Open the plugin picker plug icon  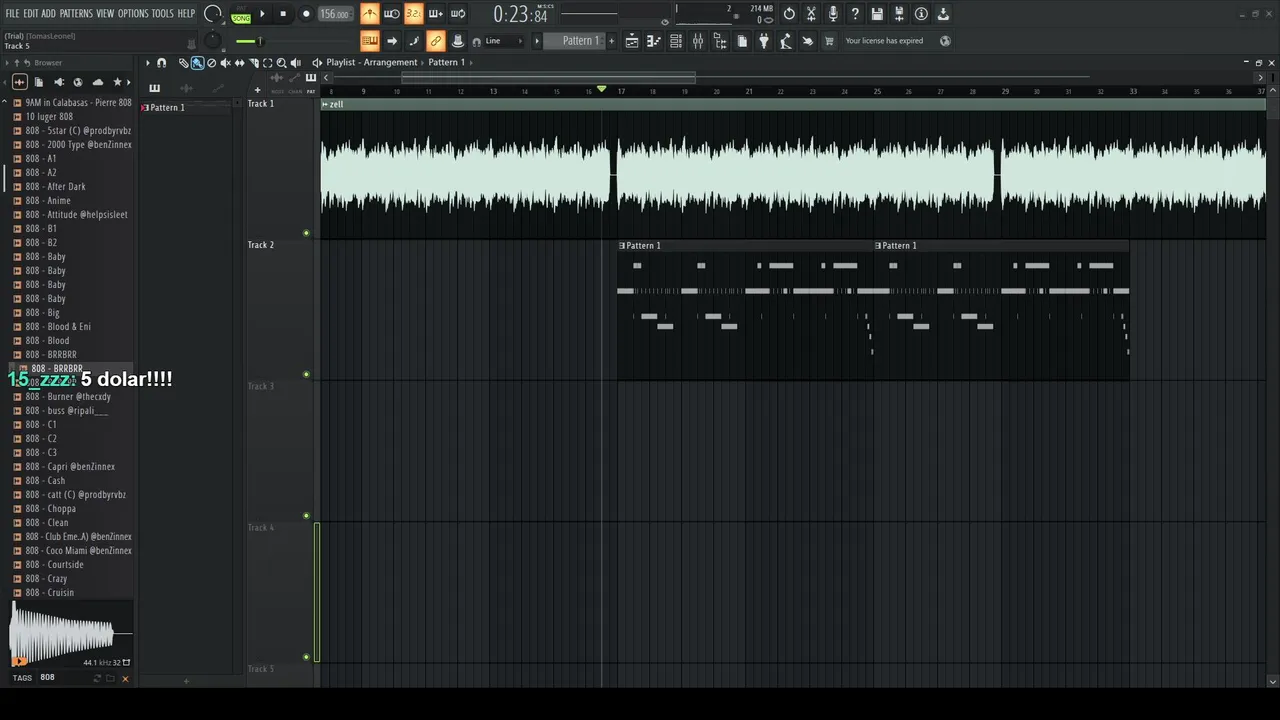point(764,41)
